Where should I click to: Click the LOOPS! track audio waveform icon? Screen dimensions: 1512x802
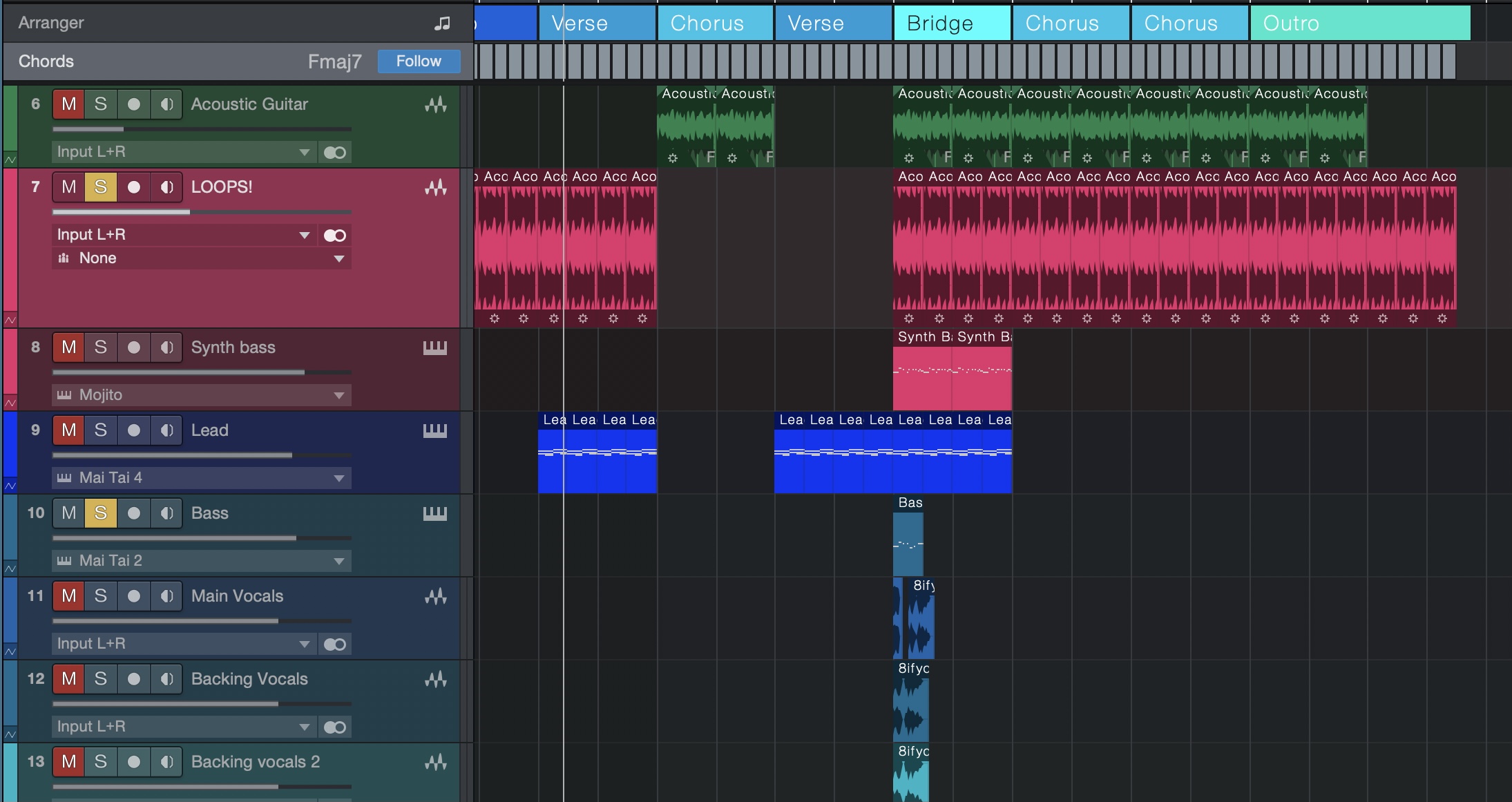[x=435, y=187]
